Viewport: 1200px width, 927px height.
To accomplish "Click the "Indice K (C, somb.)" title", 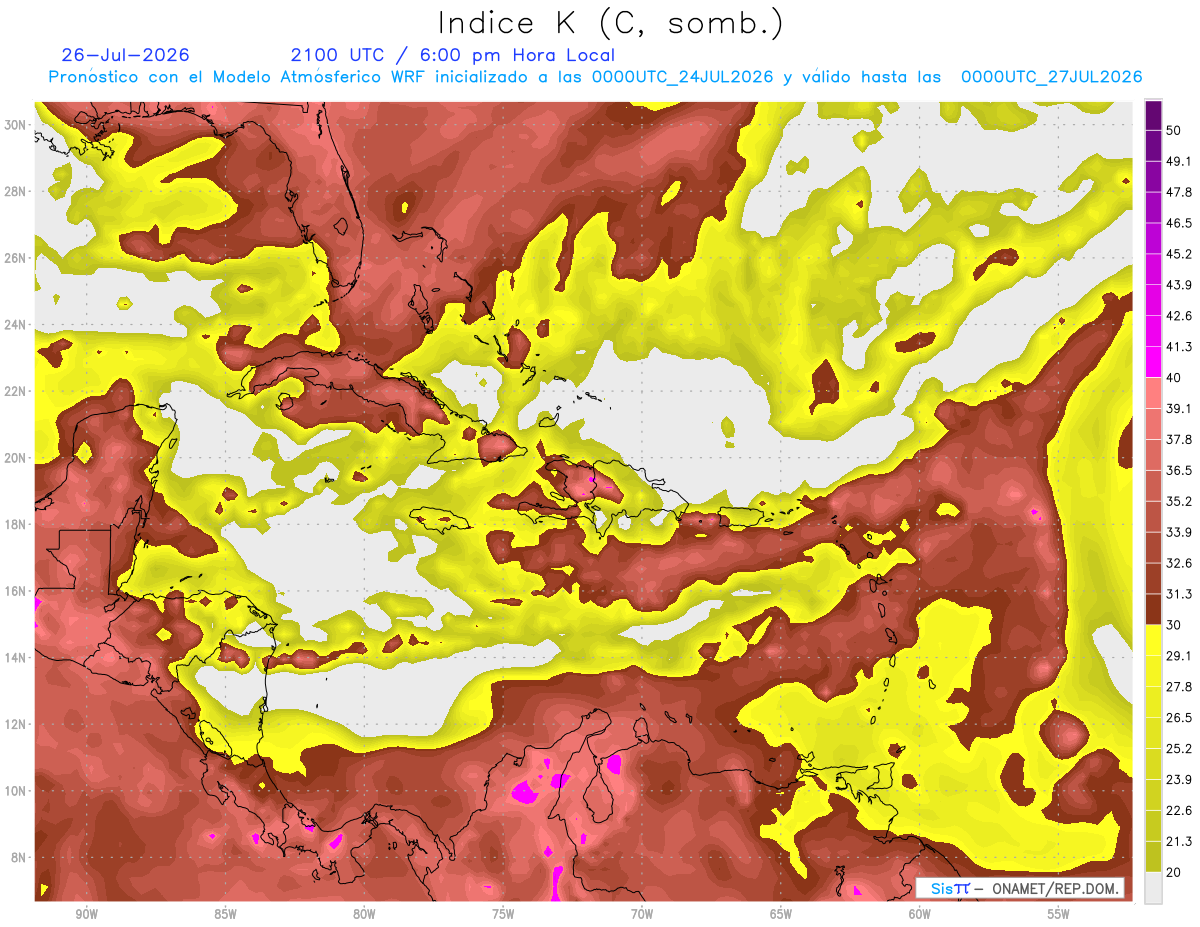I will (x=611, y=23).
